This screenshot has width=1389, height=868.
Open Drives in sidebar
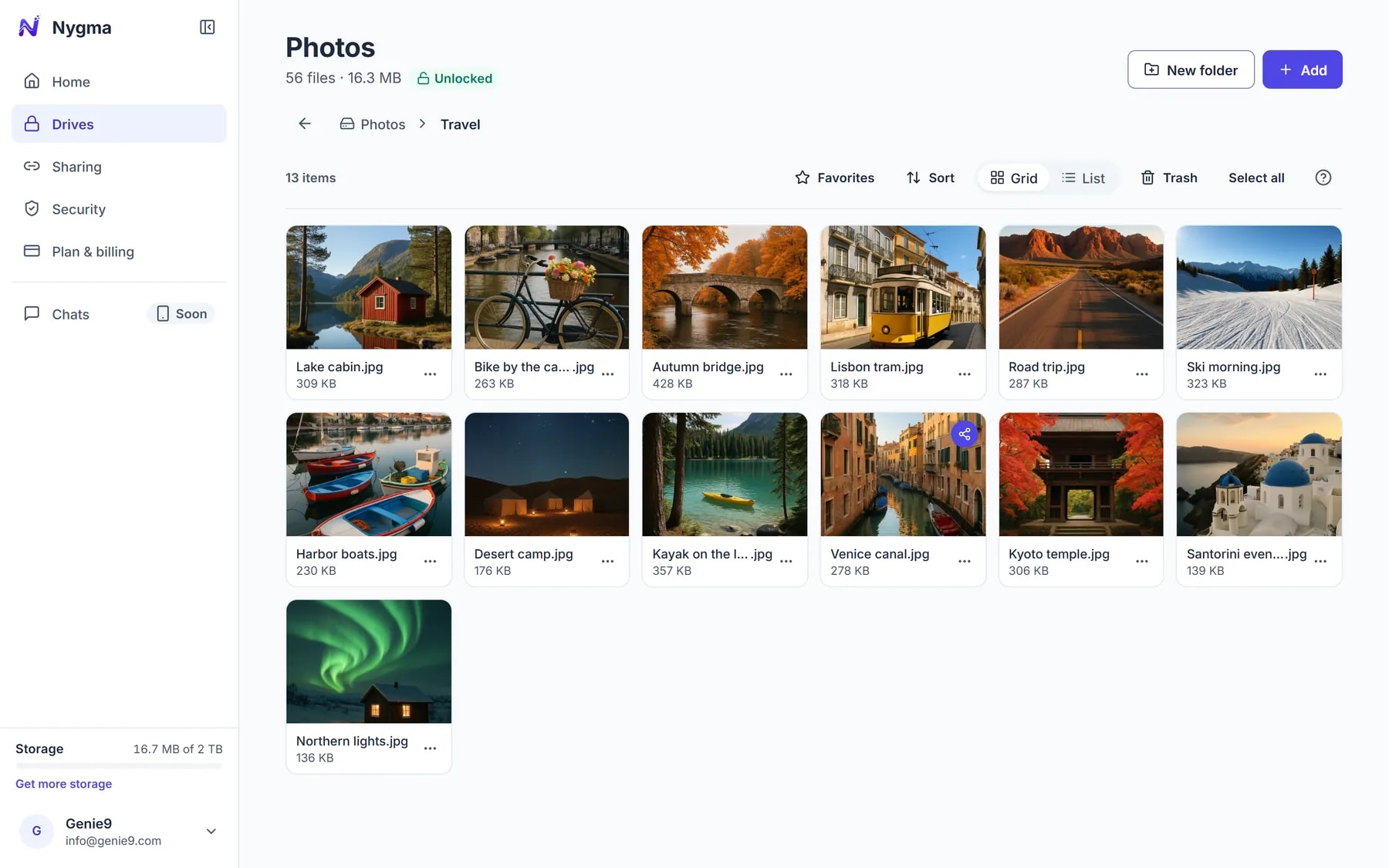(119, 123)
